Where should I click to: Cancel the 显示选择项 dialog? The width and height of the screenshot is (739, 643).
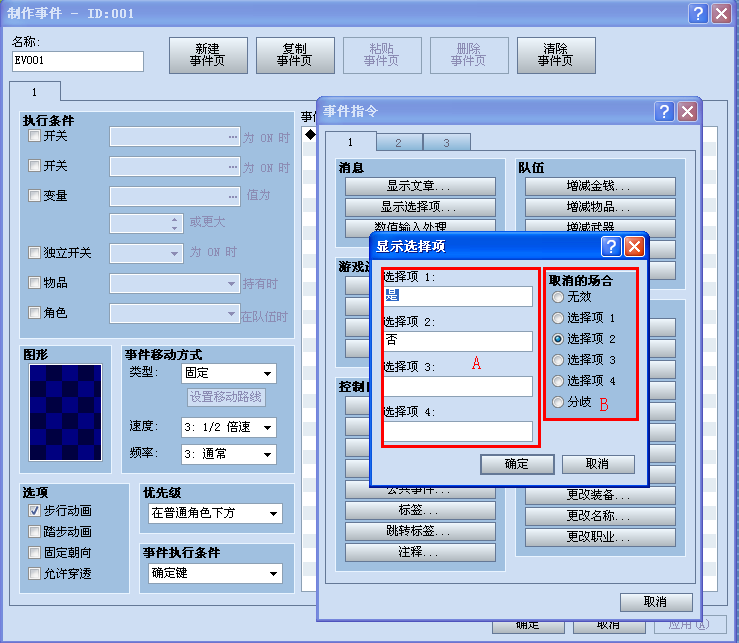(598, 464)
